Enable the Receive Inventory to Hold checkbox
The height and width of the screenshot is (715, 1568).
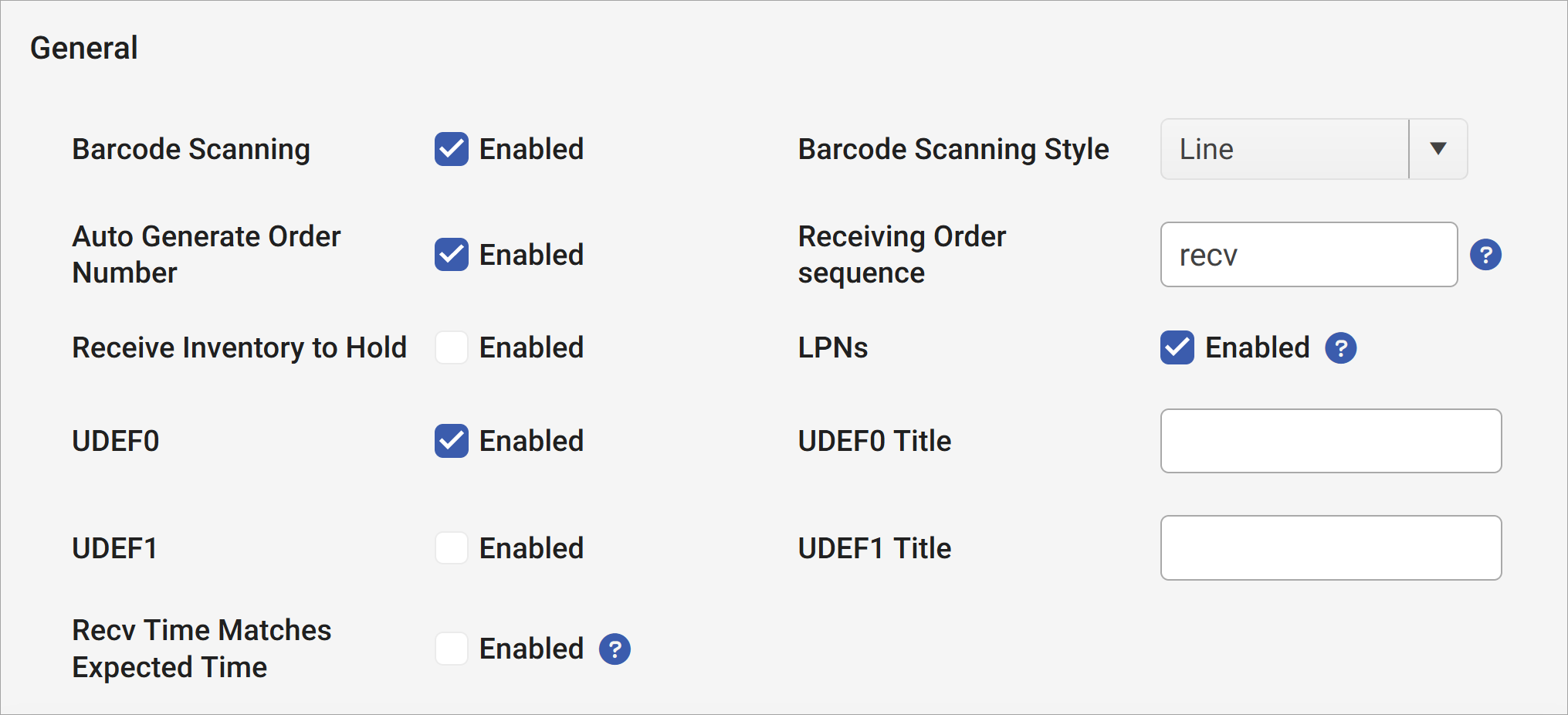[x=452, y=347]
